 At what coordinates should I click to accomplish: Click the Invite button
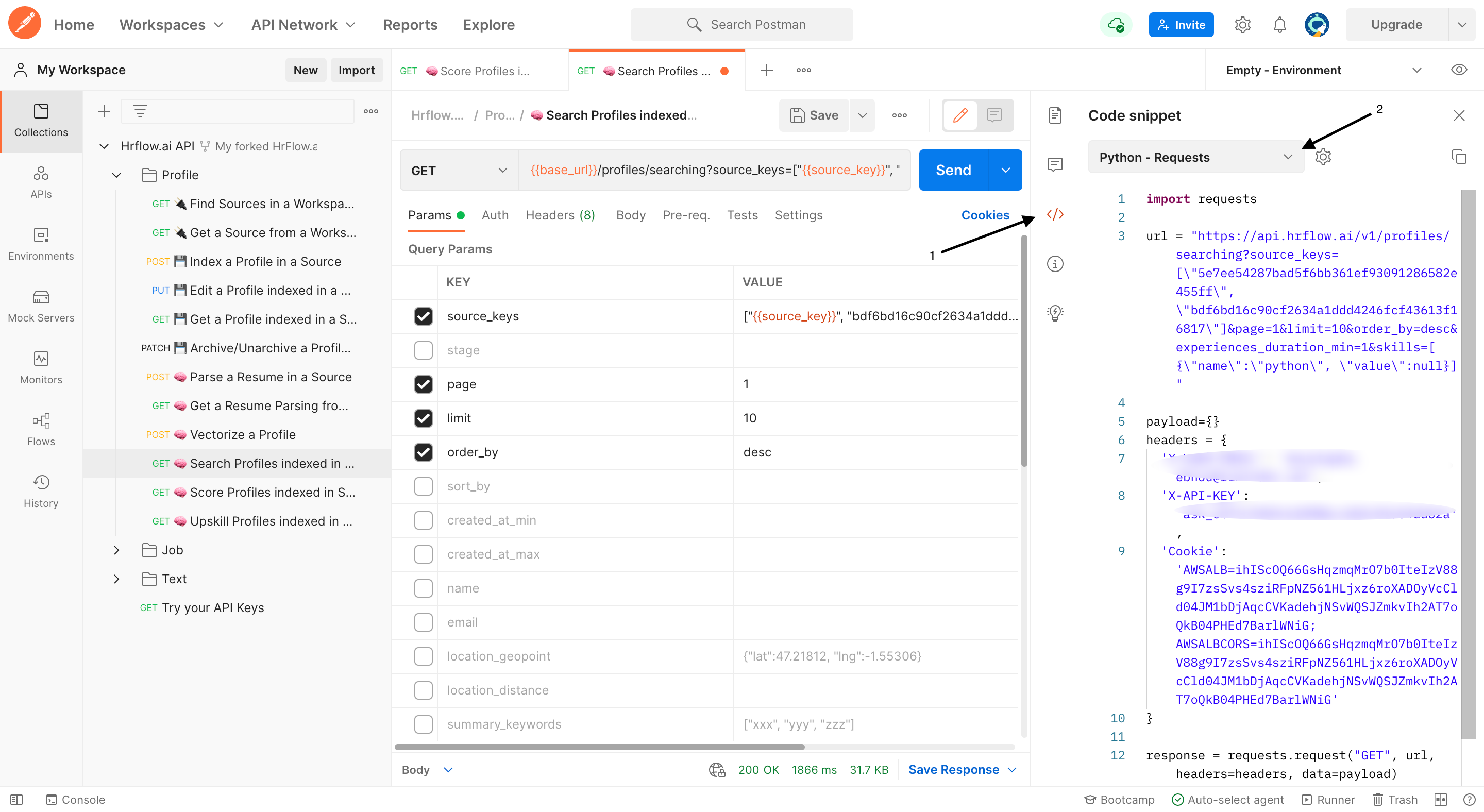[1181, 25]
